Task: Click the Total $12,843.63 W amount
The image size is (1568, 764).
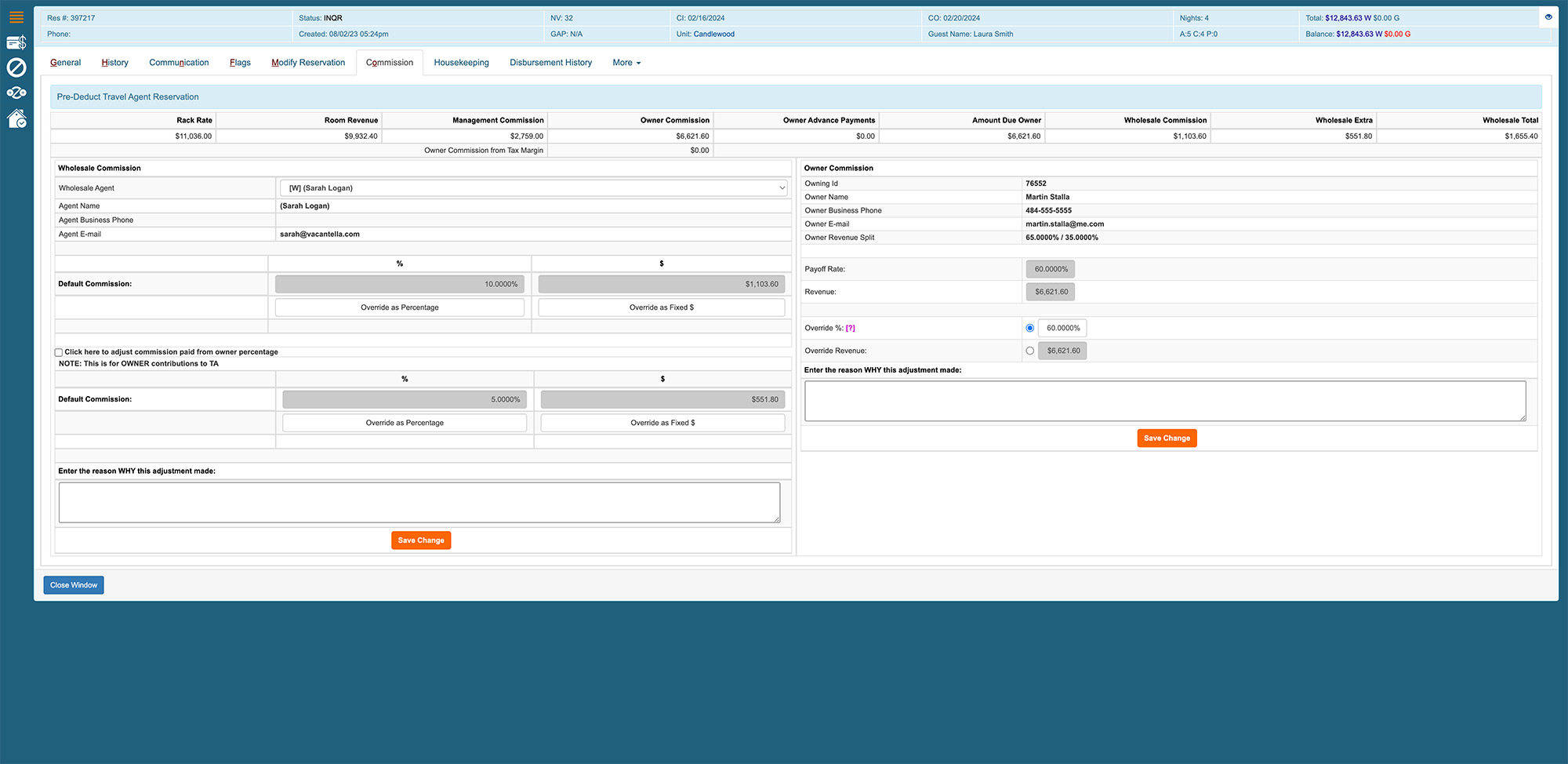Action: 1348,18
